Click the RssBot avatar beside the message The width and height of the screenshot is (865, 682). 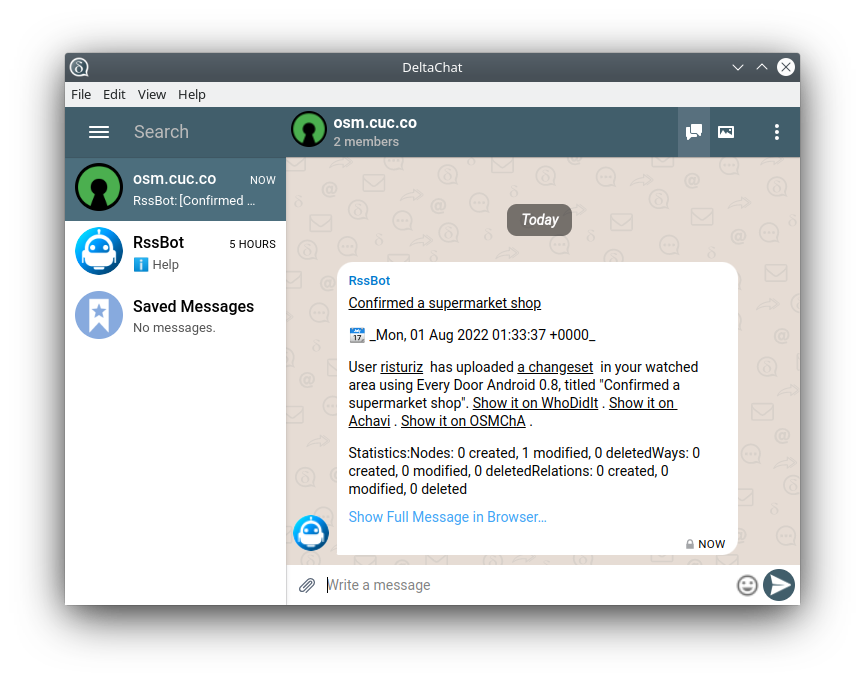click(x=311, y=532)
